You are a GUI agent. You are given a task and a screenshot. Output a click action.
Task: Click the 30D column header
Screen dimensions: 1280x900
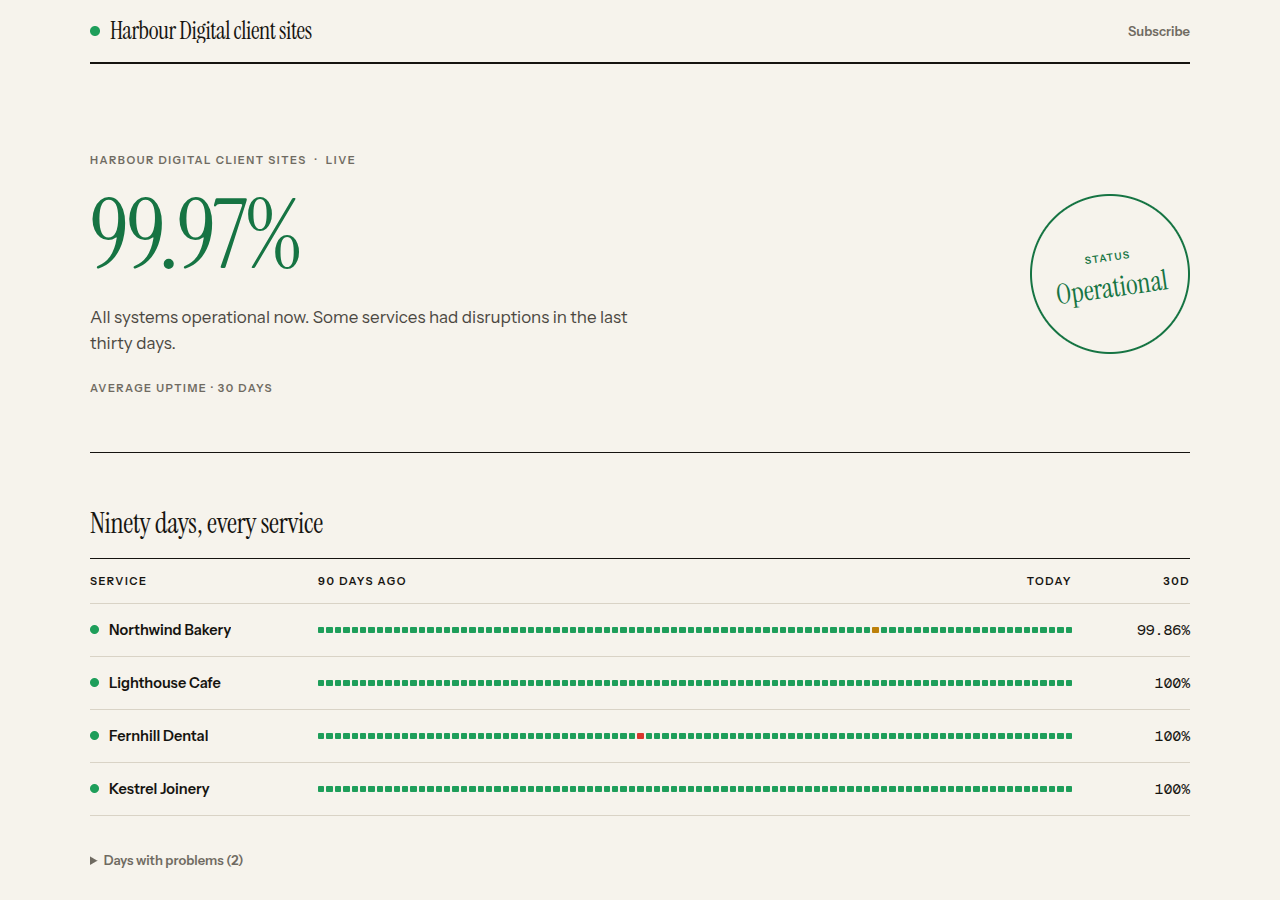1176,581
